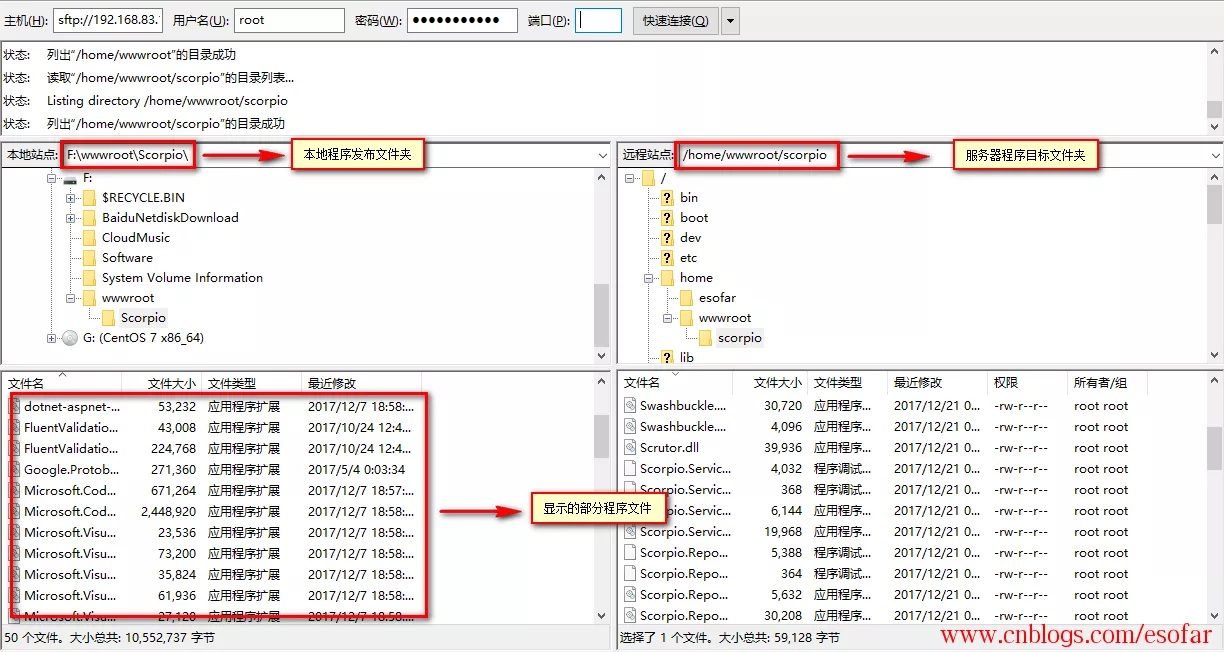This screenshot has height=652, width=1224.
Task: Click the dotnet-aspnet file icon in local list
Action: [x=15, y=406]
